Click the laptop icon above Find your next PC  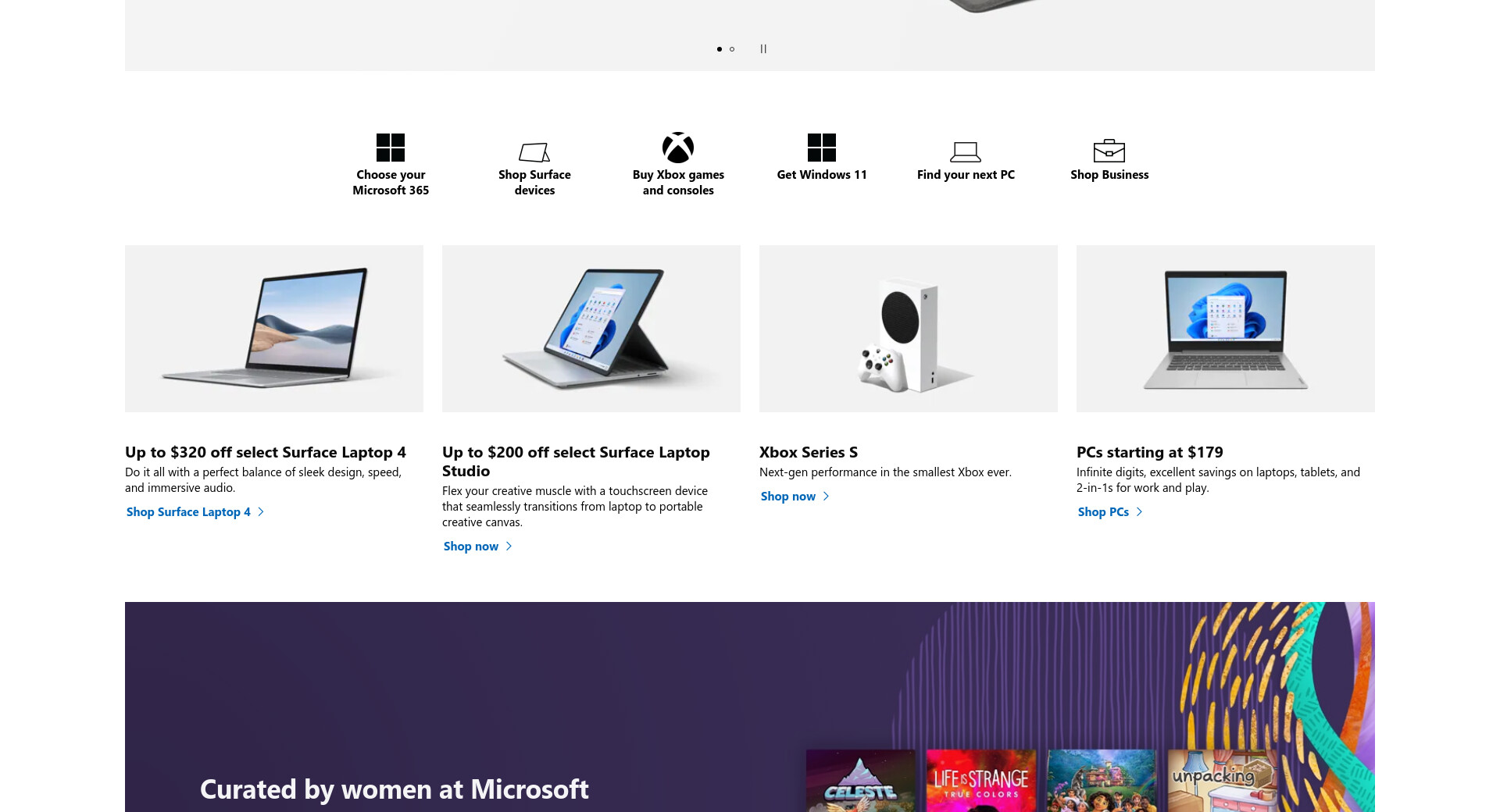(x=966, y=151)
